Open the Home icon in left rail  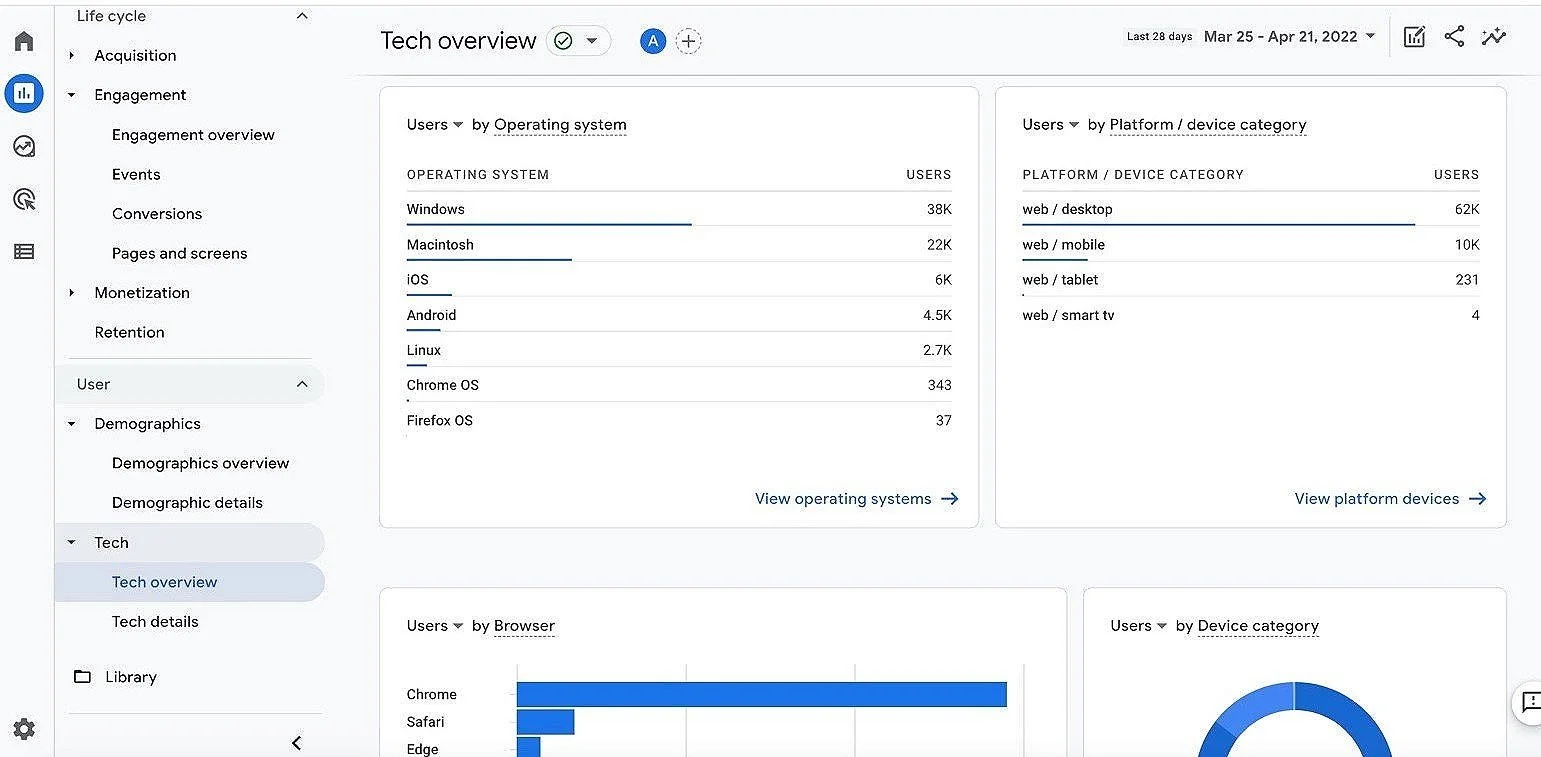click(24, 41)
